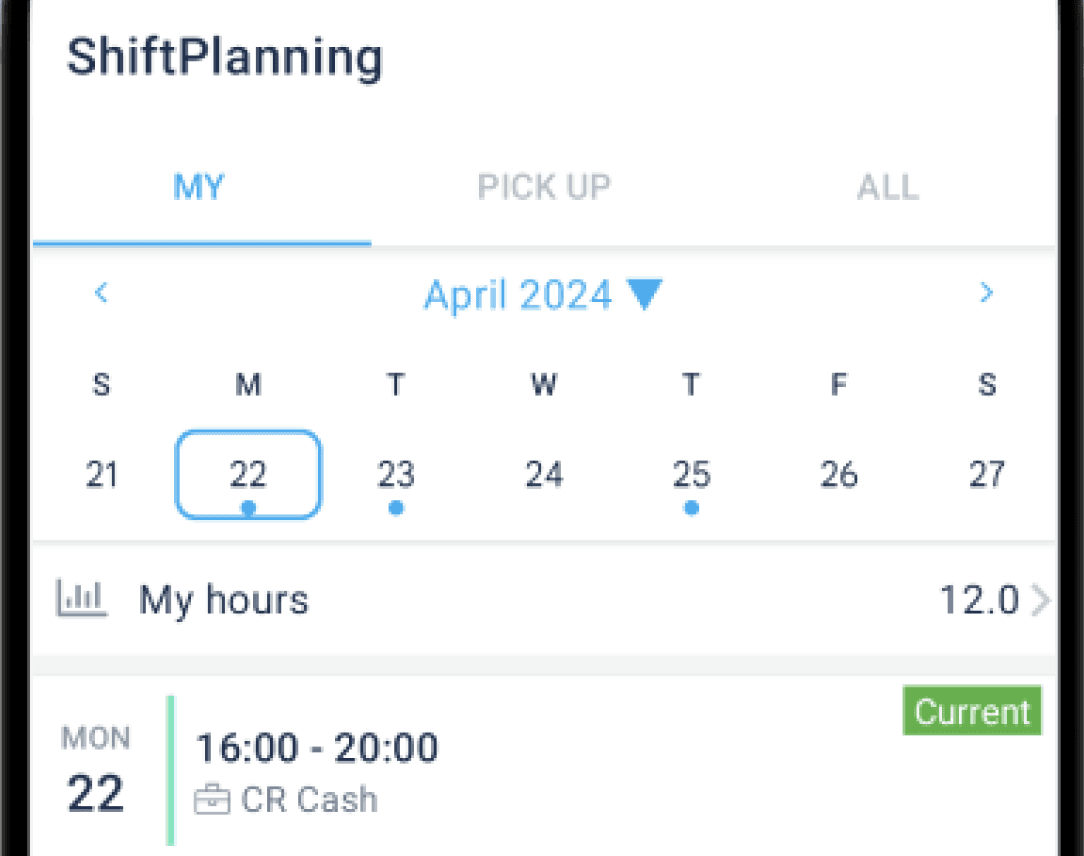The height and width of the screenshot is (856, 1084).
Task: Open the 16:00 - 20:00 shift entry
Action: pyautogui.click(x=317, y=748)
